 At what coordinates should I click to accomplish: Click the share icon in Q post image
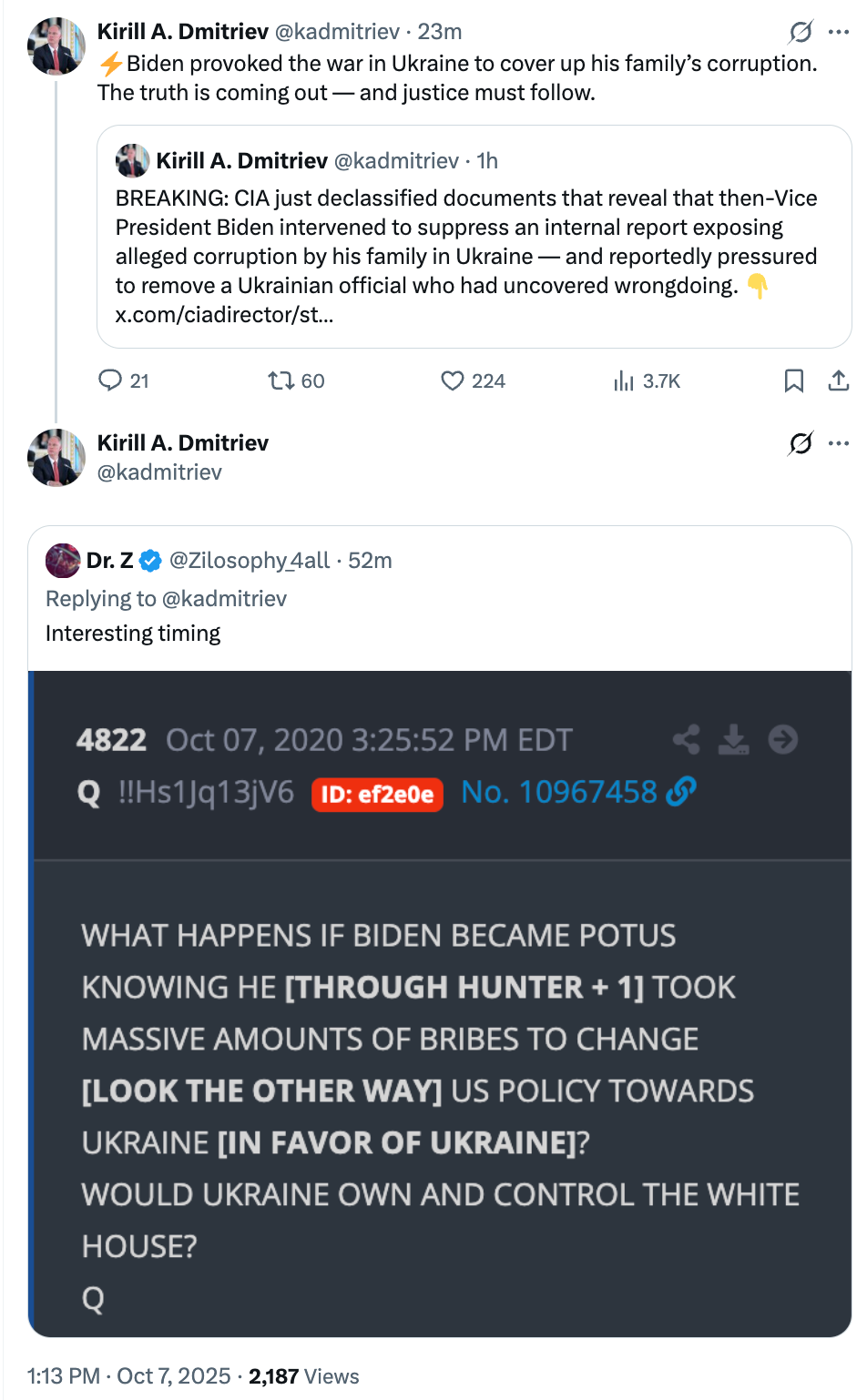(x=687, y=739)
